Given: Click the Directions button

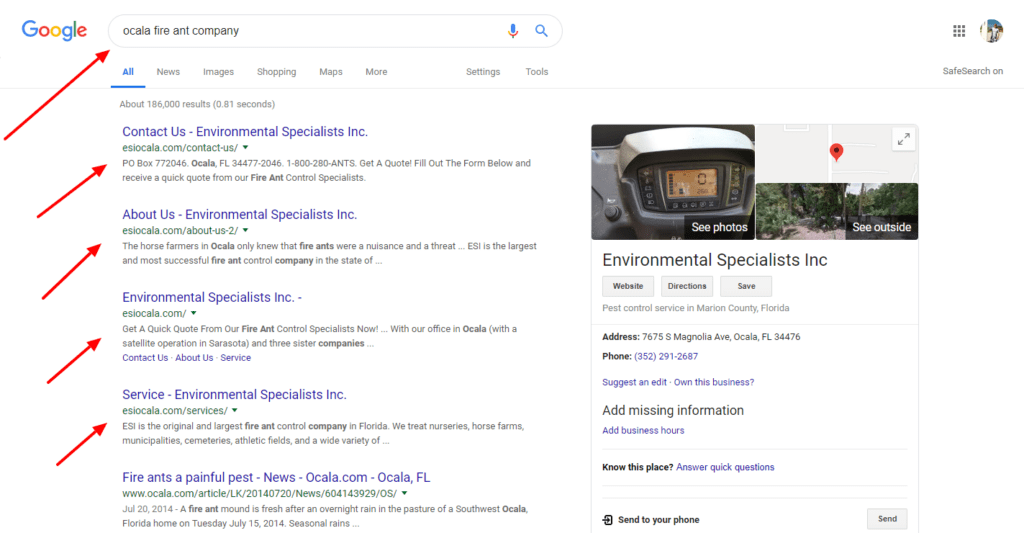Looking at the screenshot, I should coord(687,286).
